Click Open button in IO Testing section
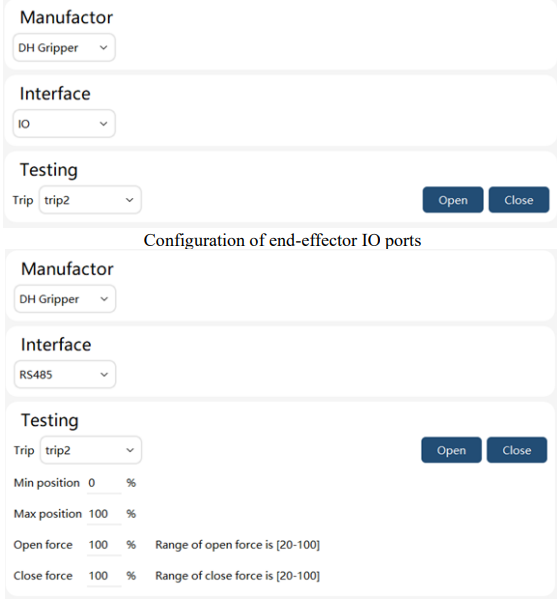The height and width of the screenshot is (600, 557). [x=453, y=200]
